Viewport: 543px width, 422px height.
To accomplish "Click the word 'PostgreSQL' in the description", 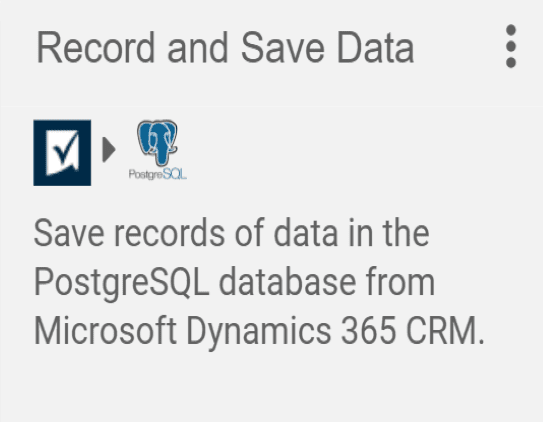I will coord(122,282).
